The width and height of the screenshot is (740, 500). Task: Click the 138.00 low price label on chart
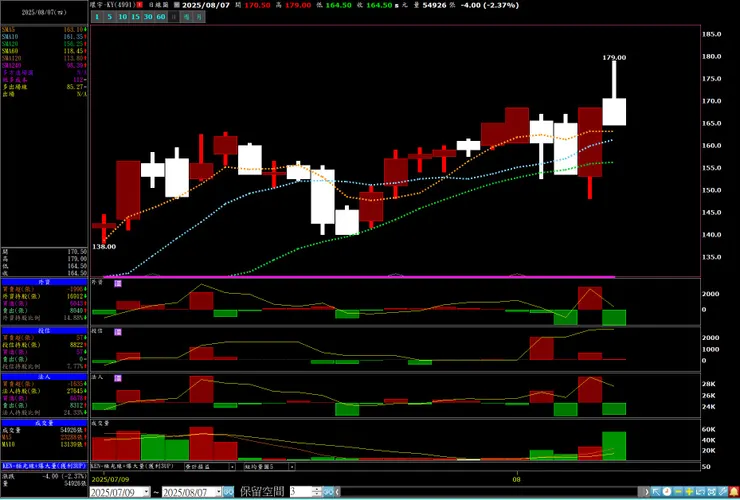[104, 246]
